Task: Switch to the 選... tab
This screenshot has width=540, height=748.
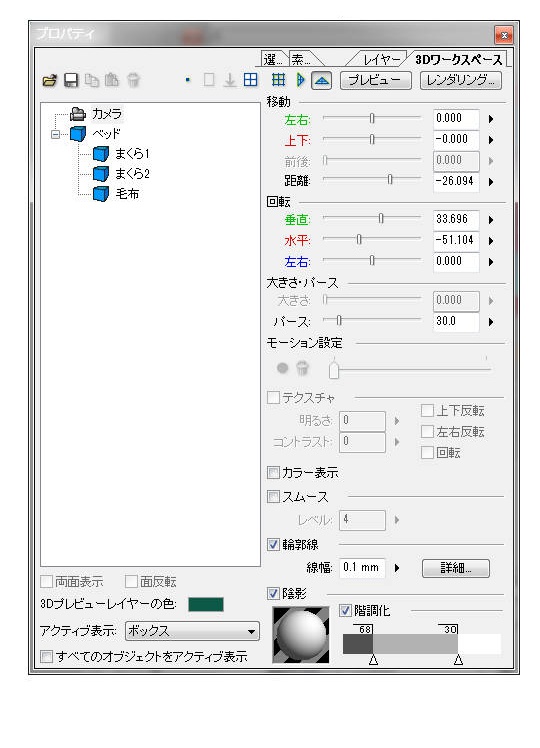Action: point(272,60)
